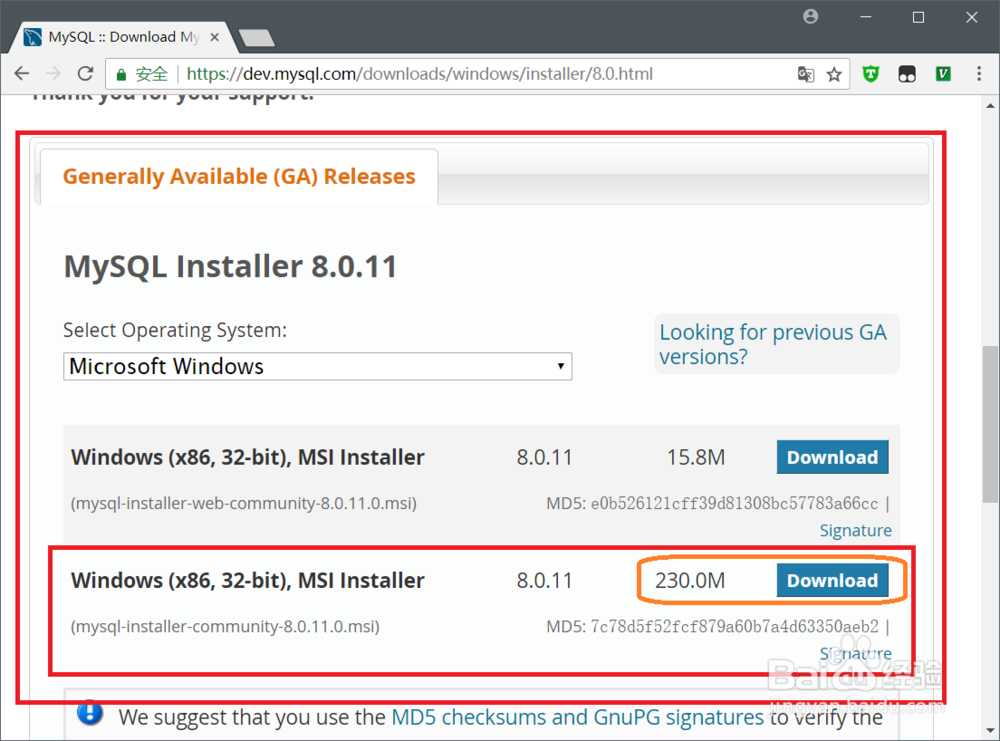Reload the current page
Viewport: 1000px width, 741px height.
[x=85, y=74]
